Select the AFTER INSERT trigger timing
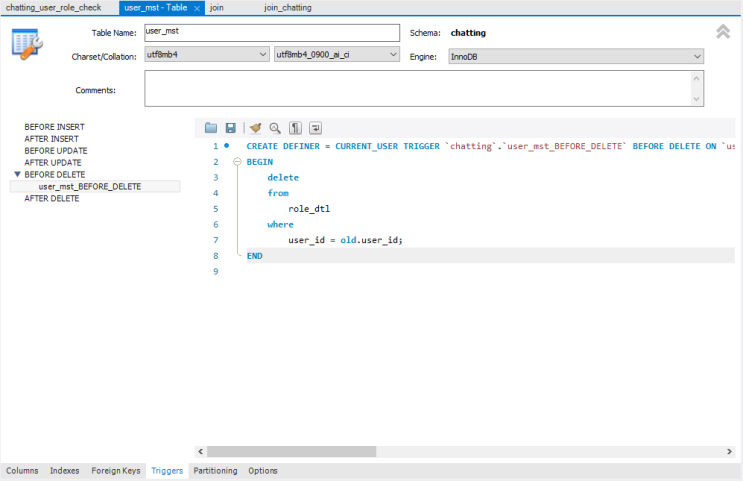Image resolution: width=743 pixels, height=481 pixels. point(52,139)
